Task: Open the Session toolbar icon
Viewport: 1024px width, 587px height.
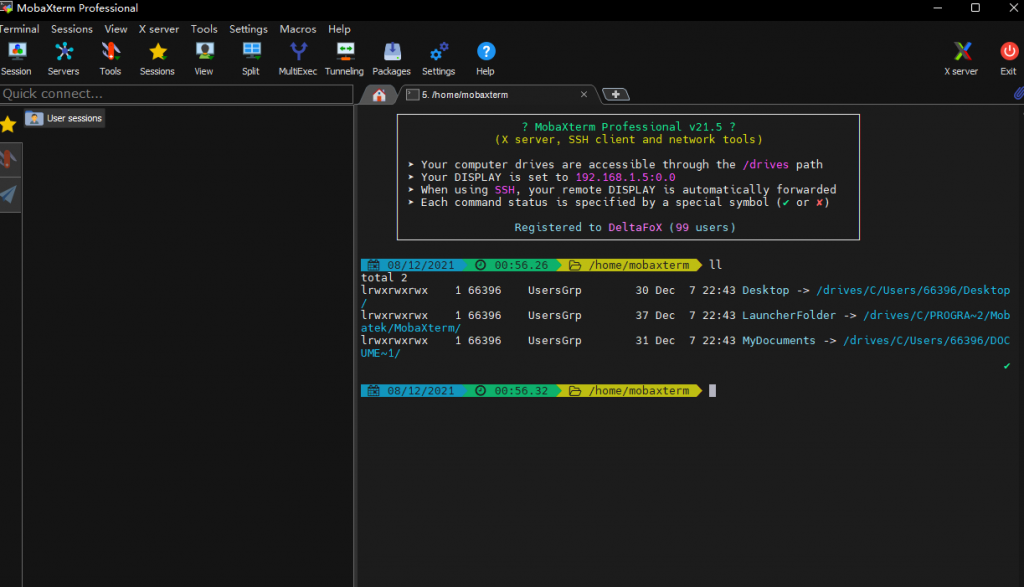Action: [16, 57]
